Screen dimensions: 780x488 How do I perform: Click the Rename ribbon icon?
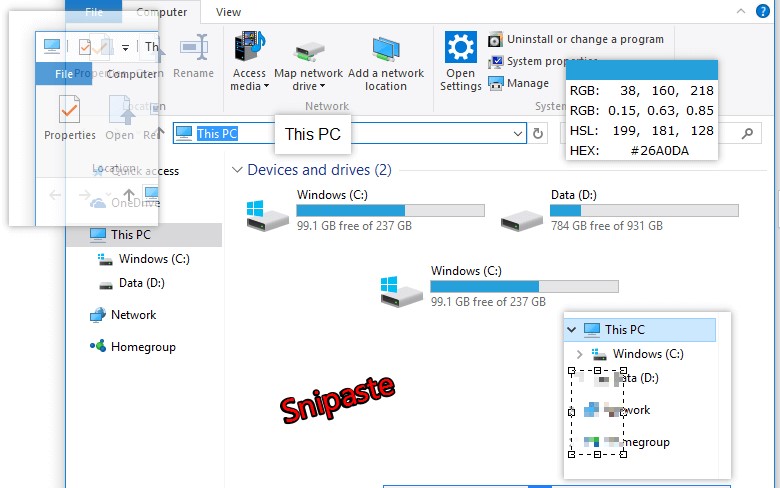(194, 48)
